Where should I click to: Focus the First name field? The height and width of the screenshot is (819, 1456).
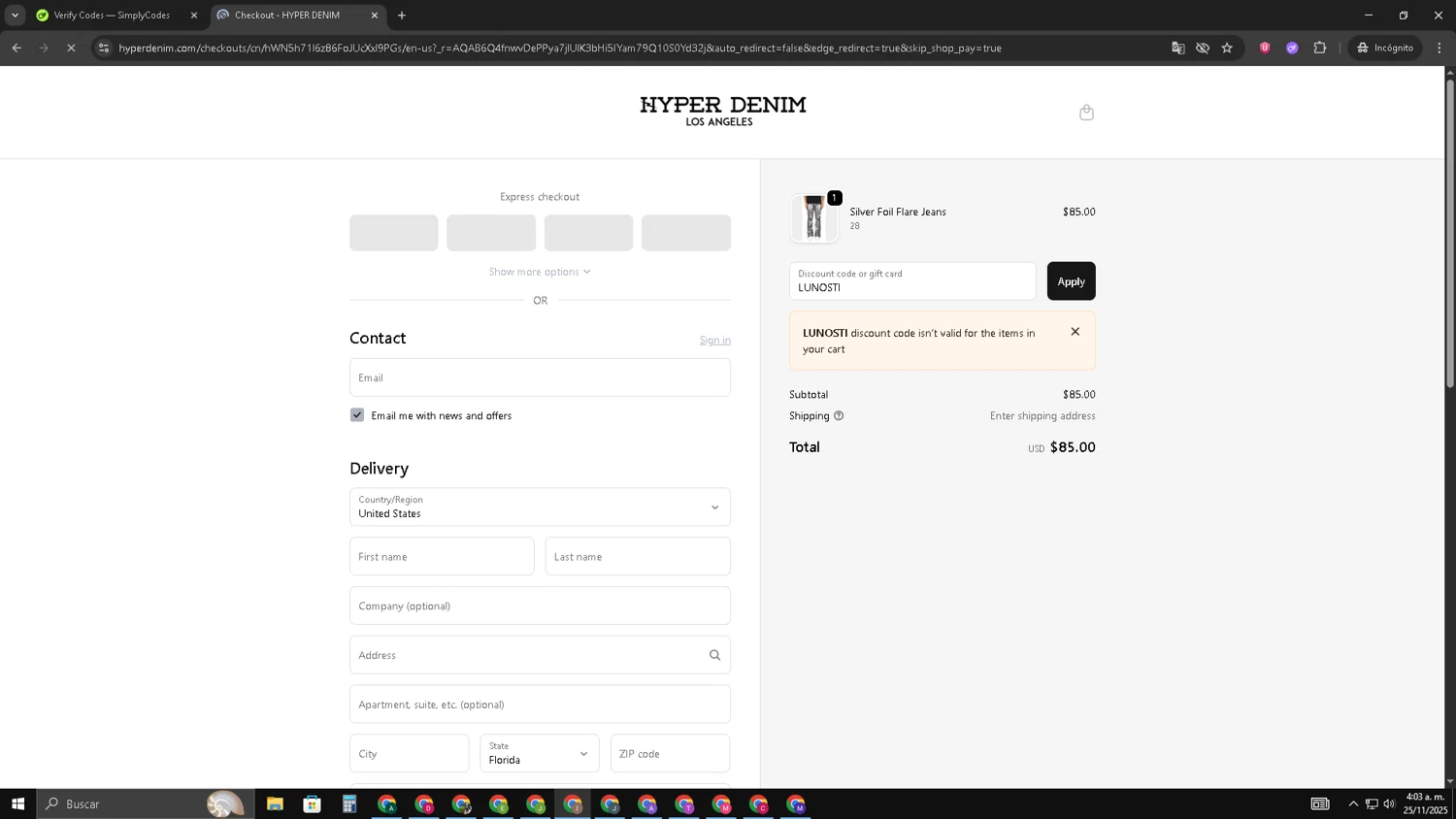tap(442, 556)
